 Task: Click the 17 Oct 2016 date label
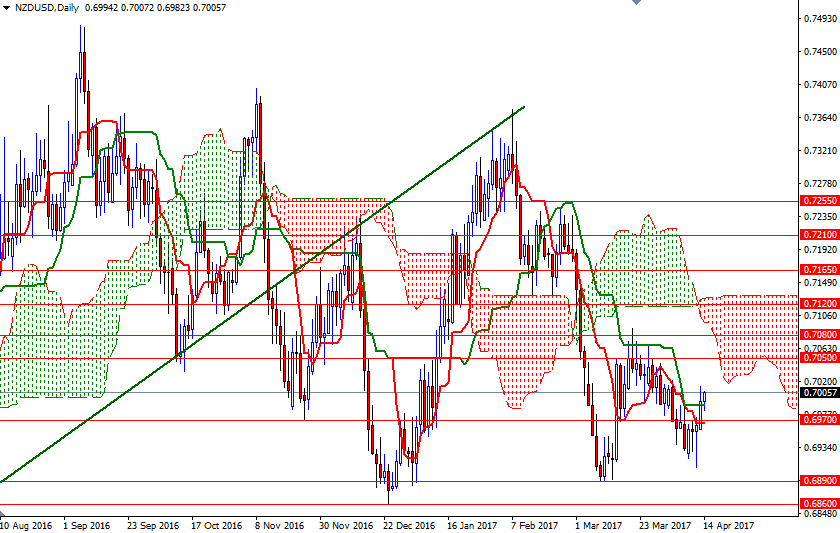[x=216, y=526]
